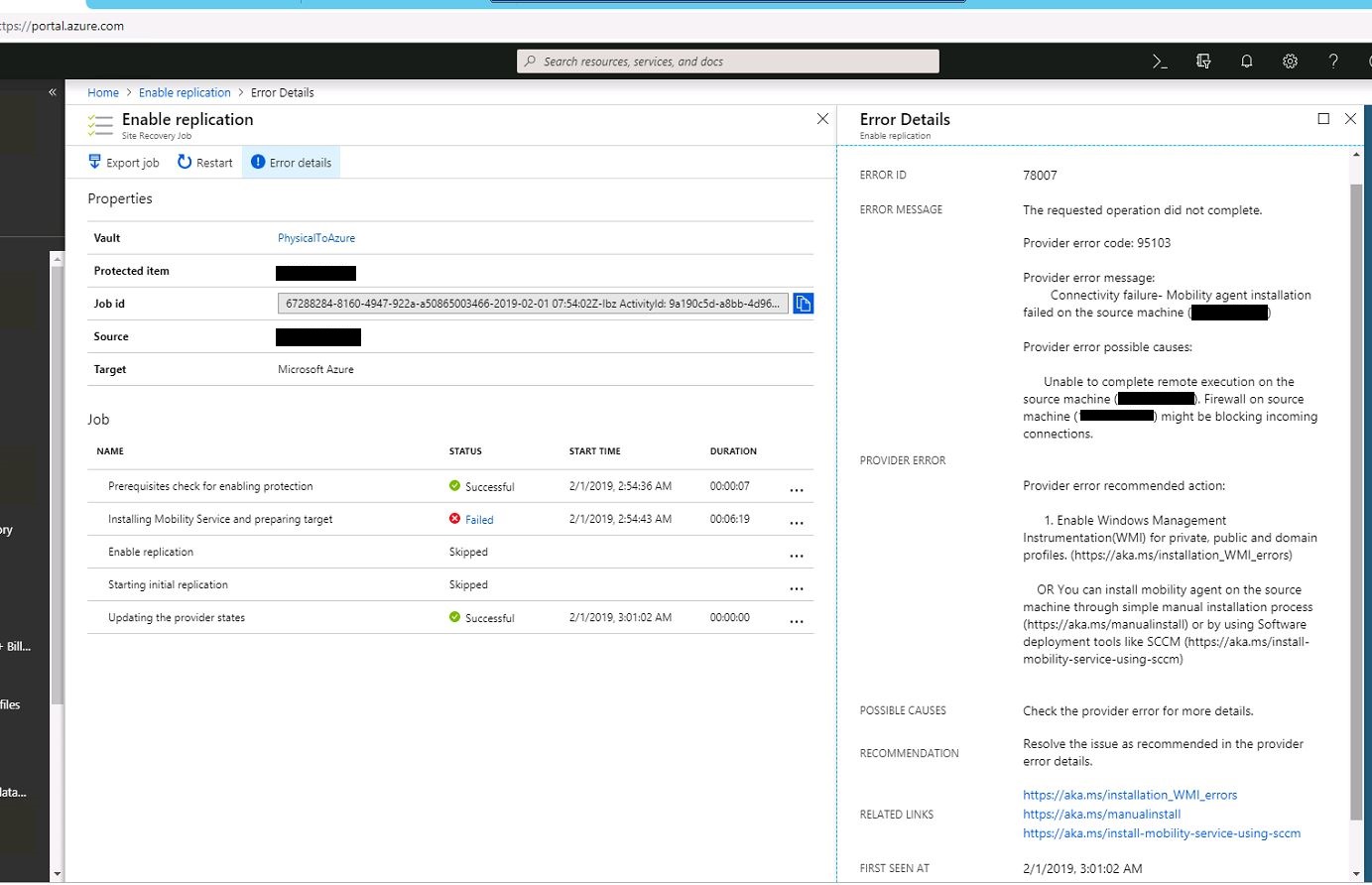Viewport: 1372px width, 885px height.
Task: Open the PhysicalToAzure vault link
Action: (316, 238)
